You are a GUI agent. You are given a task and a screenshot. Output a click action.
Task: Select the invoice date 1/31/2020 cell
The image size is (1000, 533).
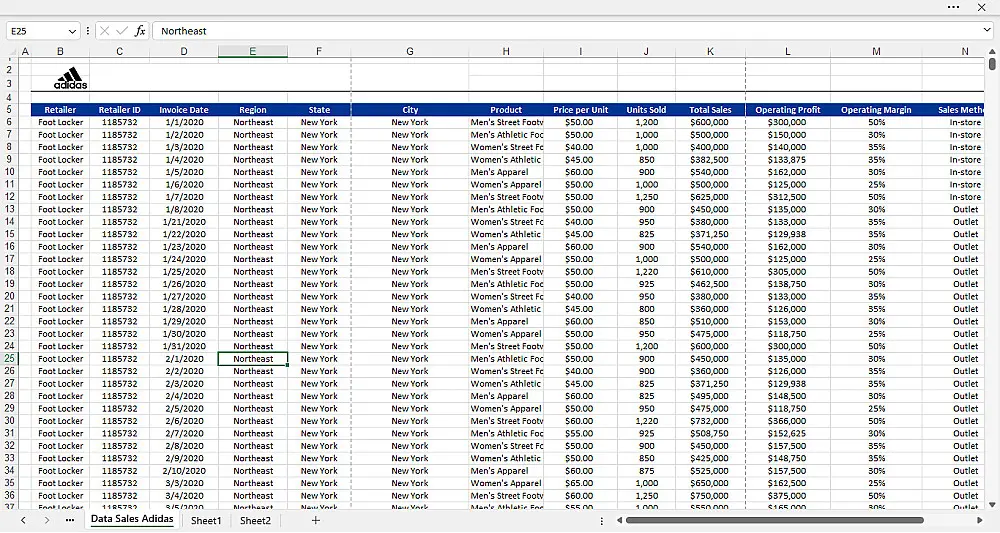tap(184, 346)
